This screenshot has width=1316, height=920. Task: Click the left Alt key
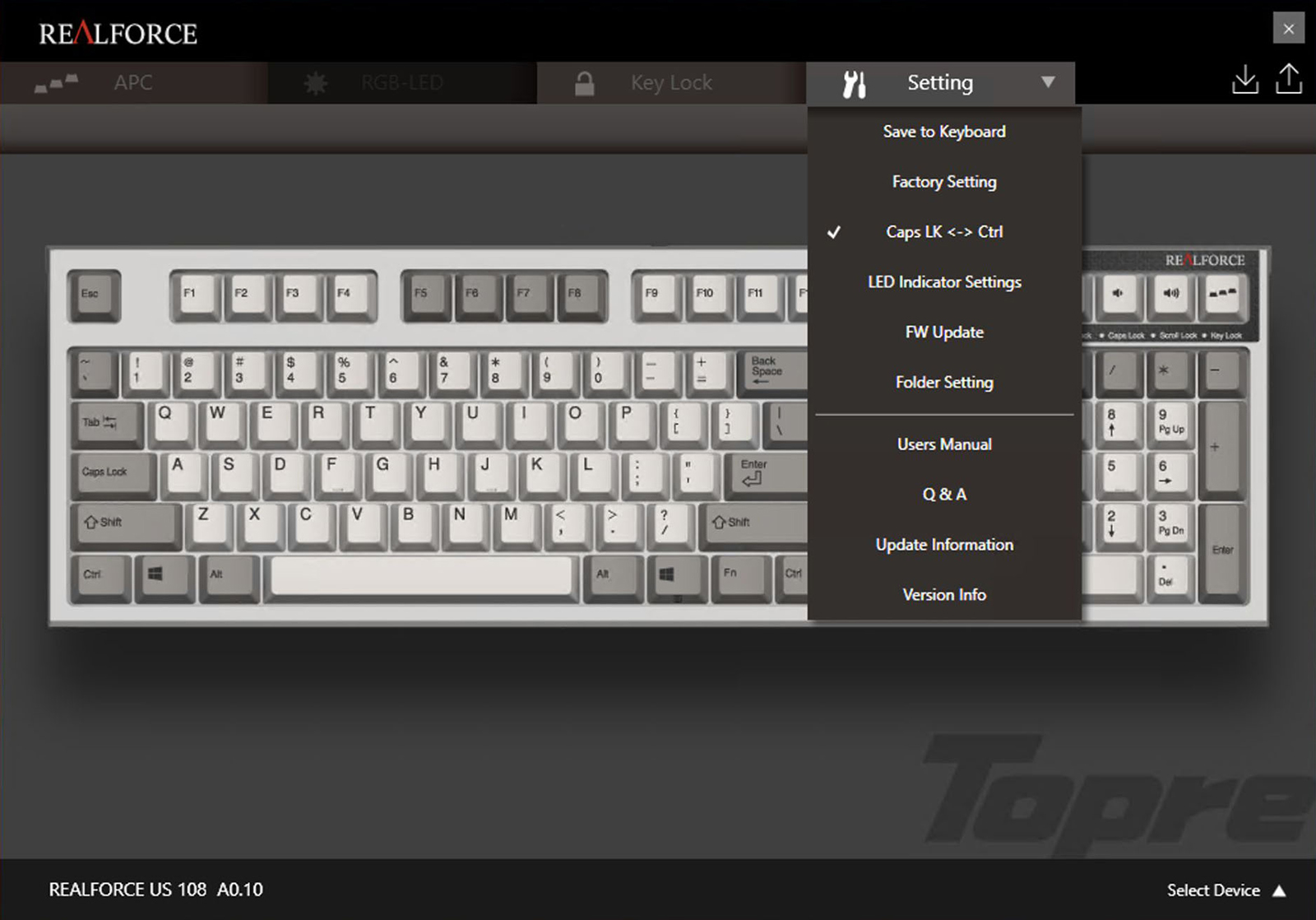point(229,578)
